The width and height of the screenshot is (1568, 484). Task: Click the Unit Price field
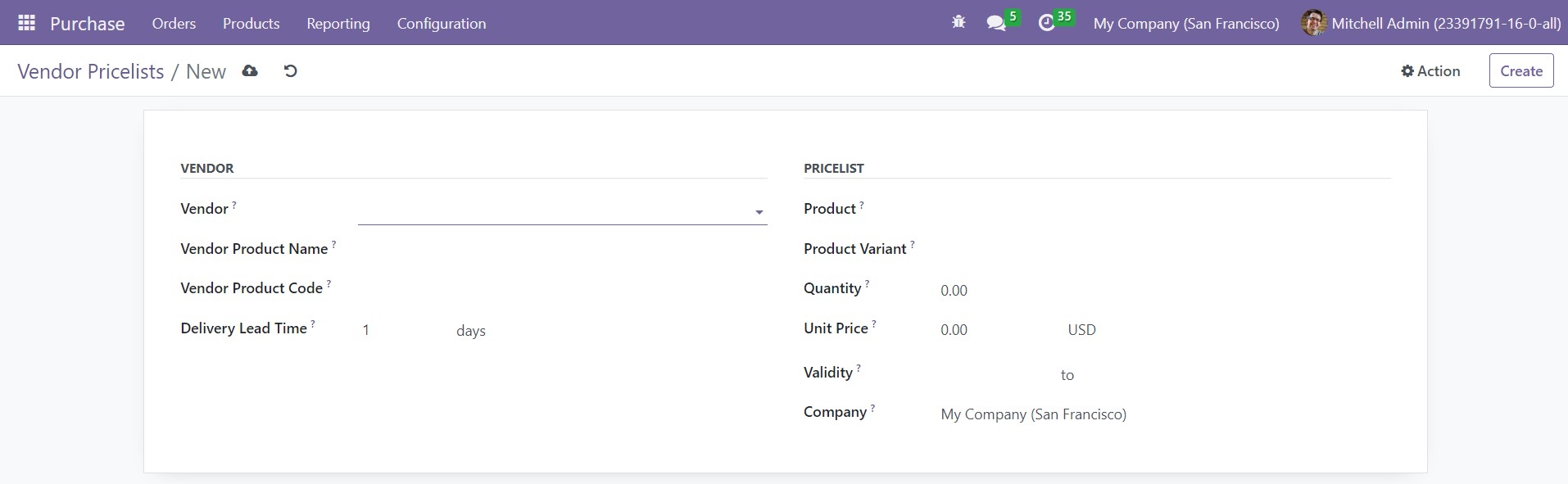click(995, 330)
